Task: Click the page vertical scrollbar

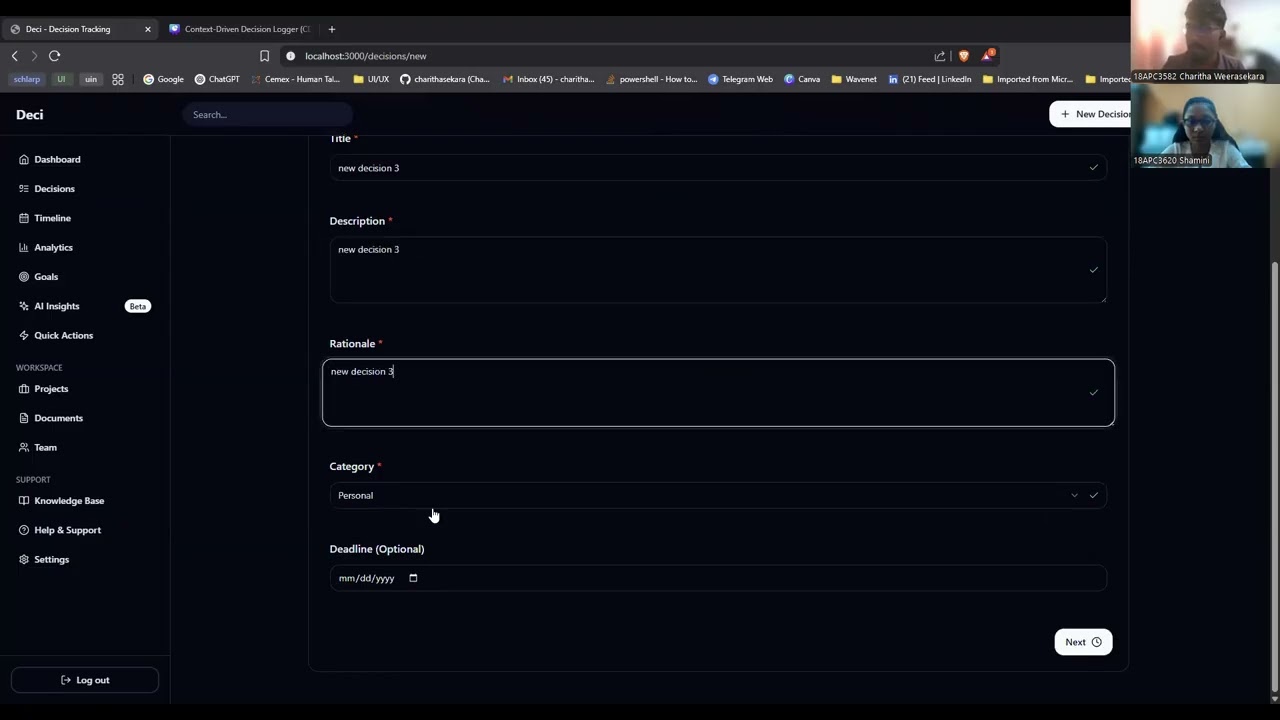Action: [x=1274, y=476]
